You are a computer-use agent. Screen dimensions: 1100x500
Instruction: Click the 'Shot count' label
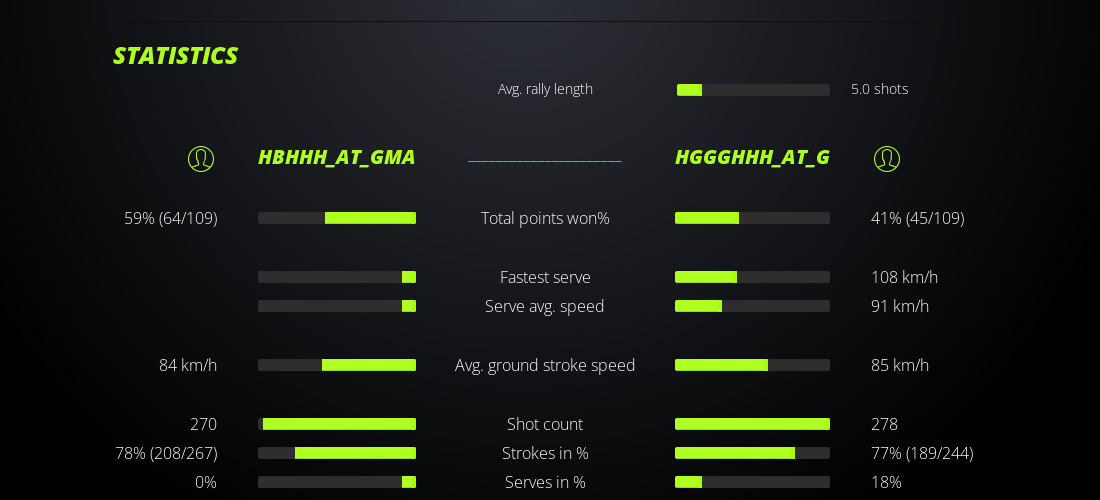click(545, 424)
